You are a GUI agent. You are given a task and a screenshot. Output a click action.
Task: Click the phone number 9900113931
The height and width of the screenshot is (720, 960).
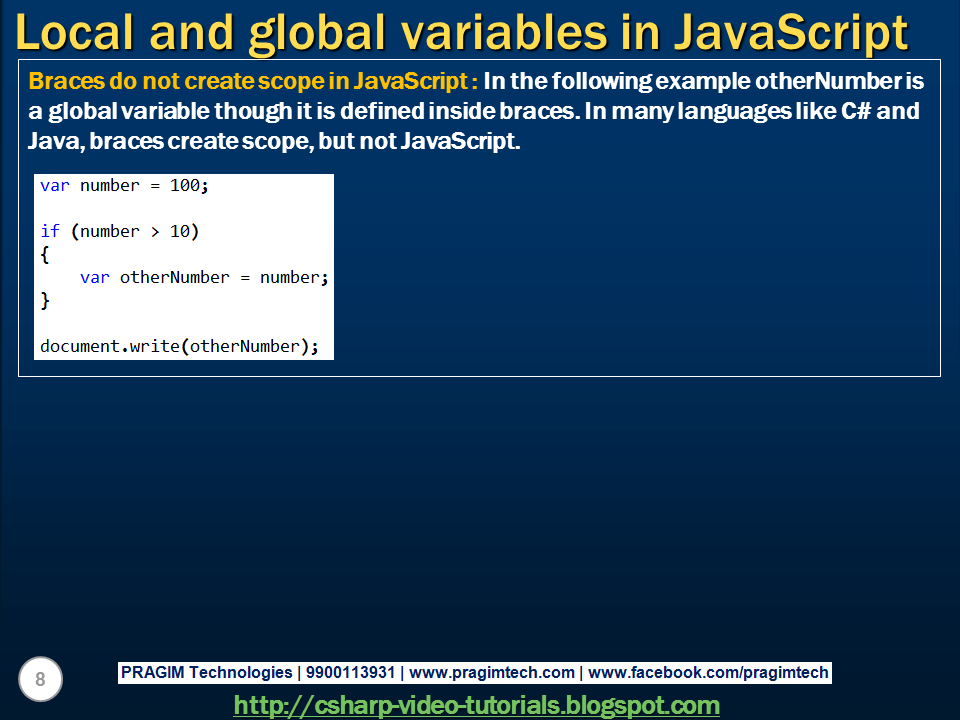(x=350, y=672)
